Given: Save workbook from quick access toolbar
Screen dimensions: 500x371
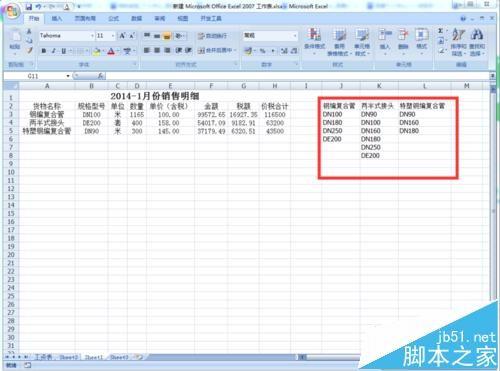Looking at the screenshot, I should click(x=29, y=6).
